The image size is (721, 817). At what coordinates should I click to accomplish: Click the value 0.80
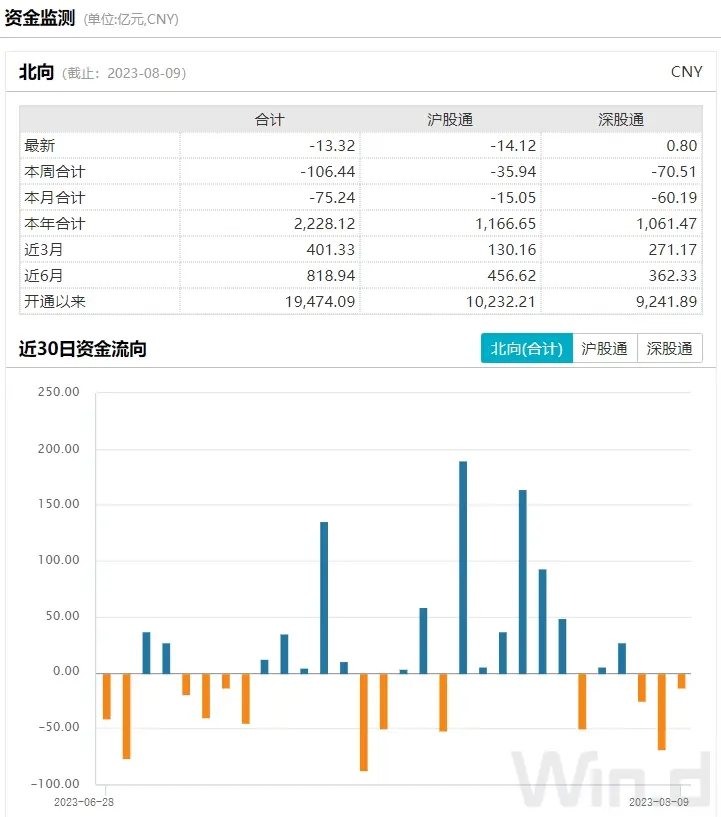(681, 146)
